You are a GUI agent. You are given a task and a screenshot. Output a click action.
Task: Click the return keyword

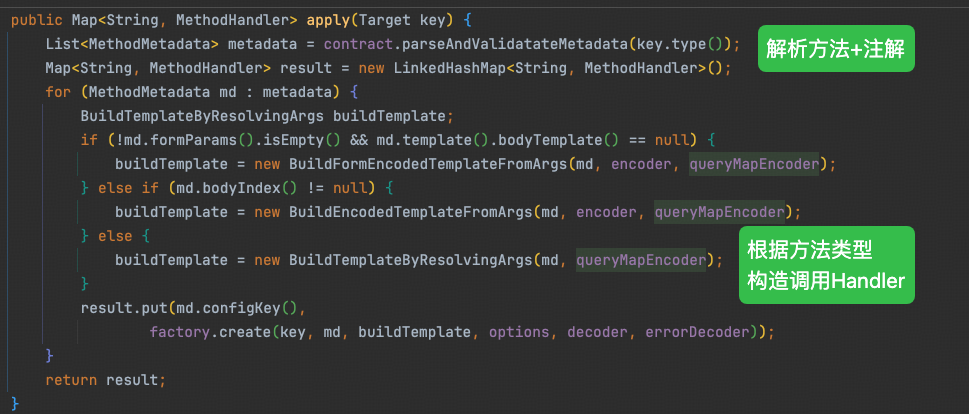70,379
